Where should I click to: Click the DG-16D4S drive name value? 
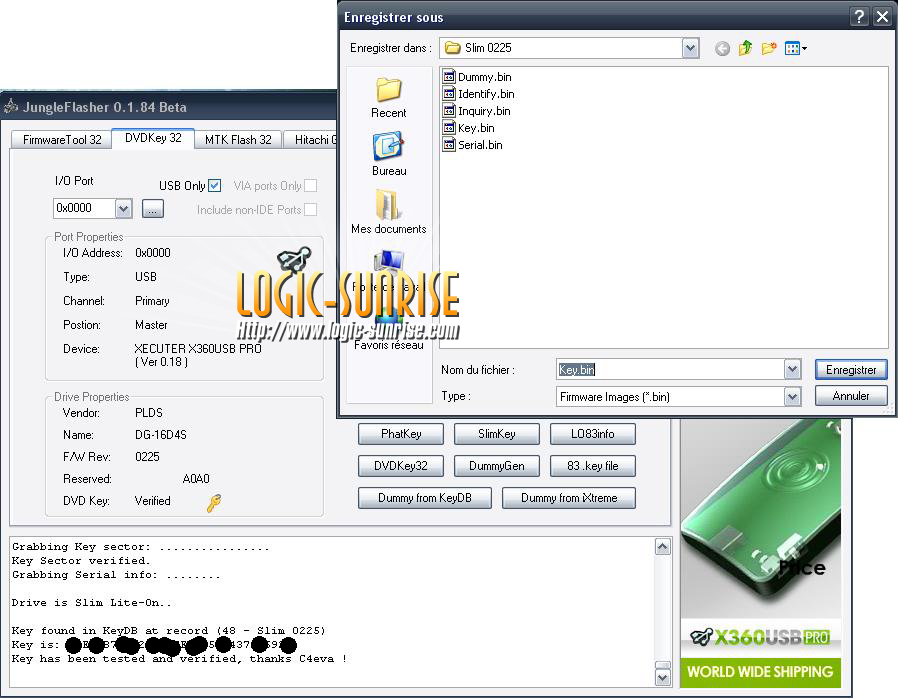161,435
